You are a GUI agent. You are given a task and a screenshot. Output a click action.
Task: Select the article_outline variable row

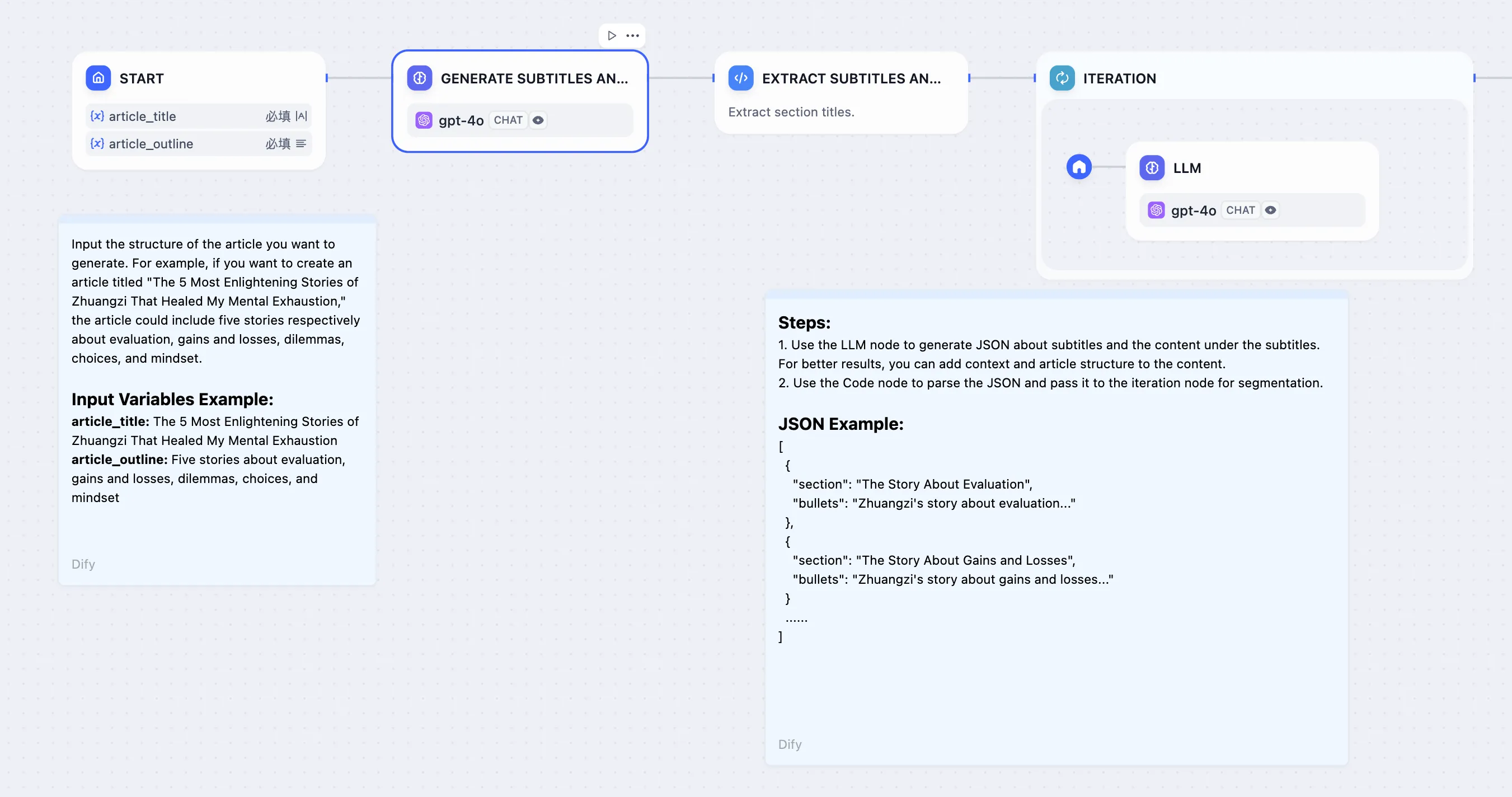click(199, 144)
